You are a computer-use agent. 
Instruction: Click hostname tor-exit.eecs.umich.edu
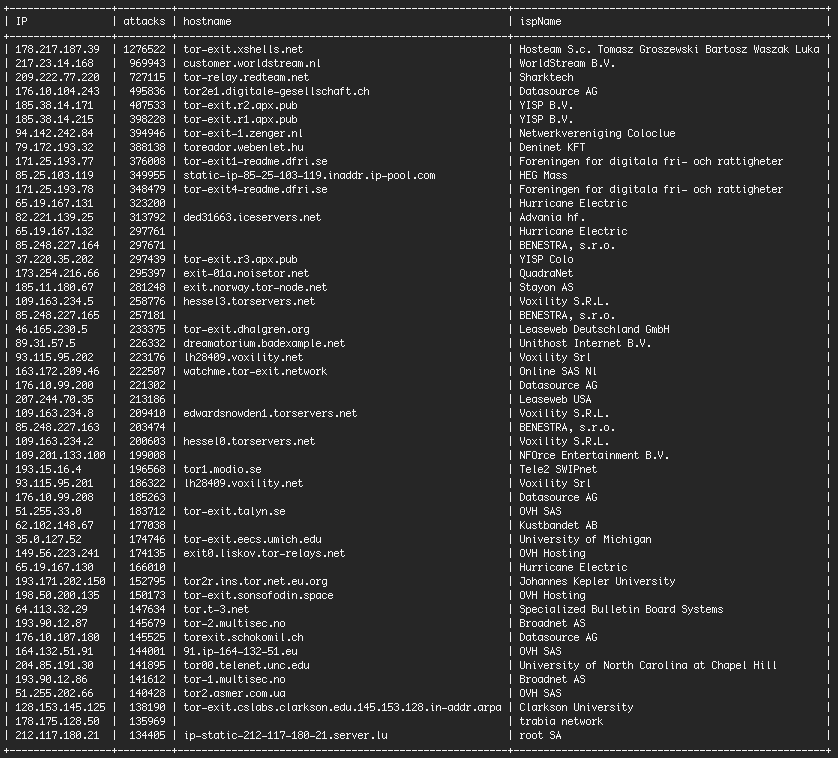click(x=252, y=539)
